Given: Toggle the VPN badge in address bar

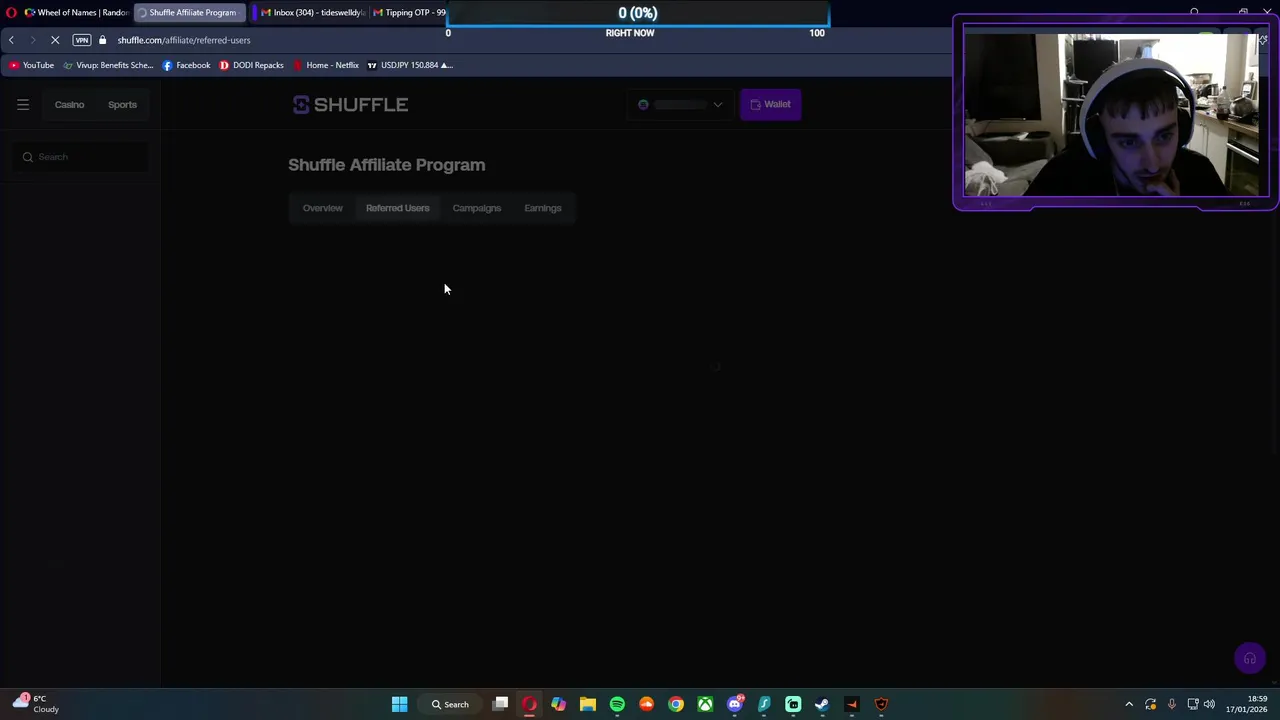Looking at the screenshot, I should pos(81,40).
